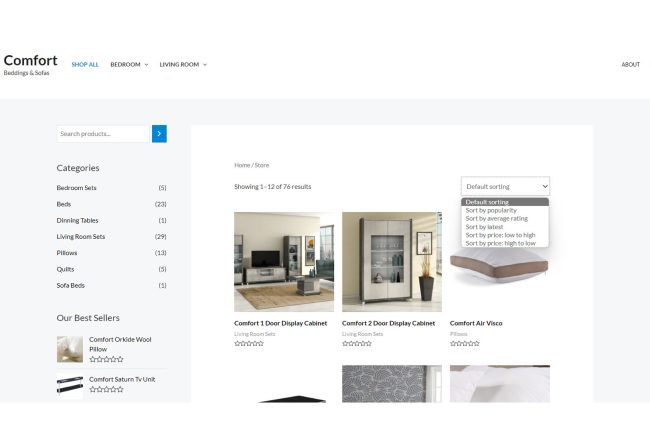Open Comfort Saturn Tv Unit thumbnail

click(x=70, y=385)
